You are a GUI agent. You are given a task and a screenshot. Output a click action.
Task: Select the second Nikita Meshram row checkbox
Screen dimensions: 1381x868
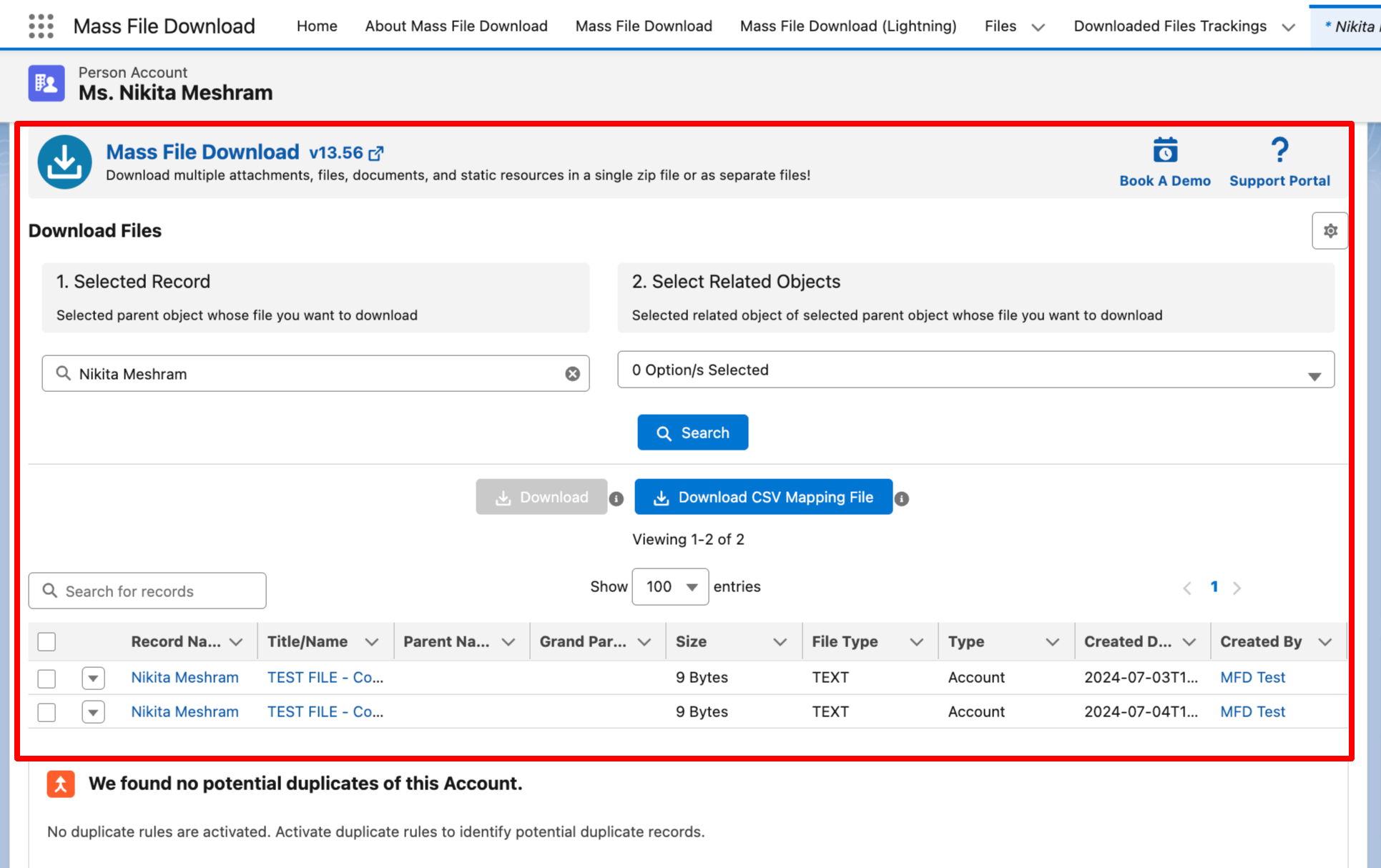(x=47, y=712)
